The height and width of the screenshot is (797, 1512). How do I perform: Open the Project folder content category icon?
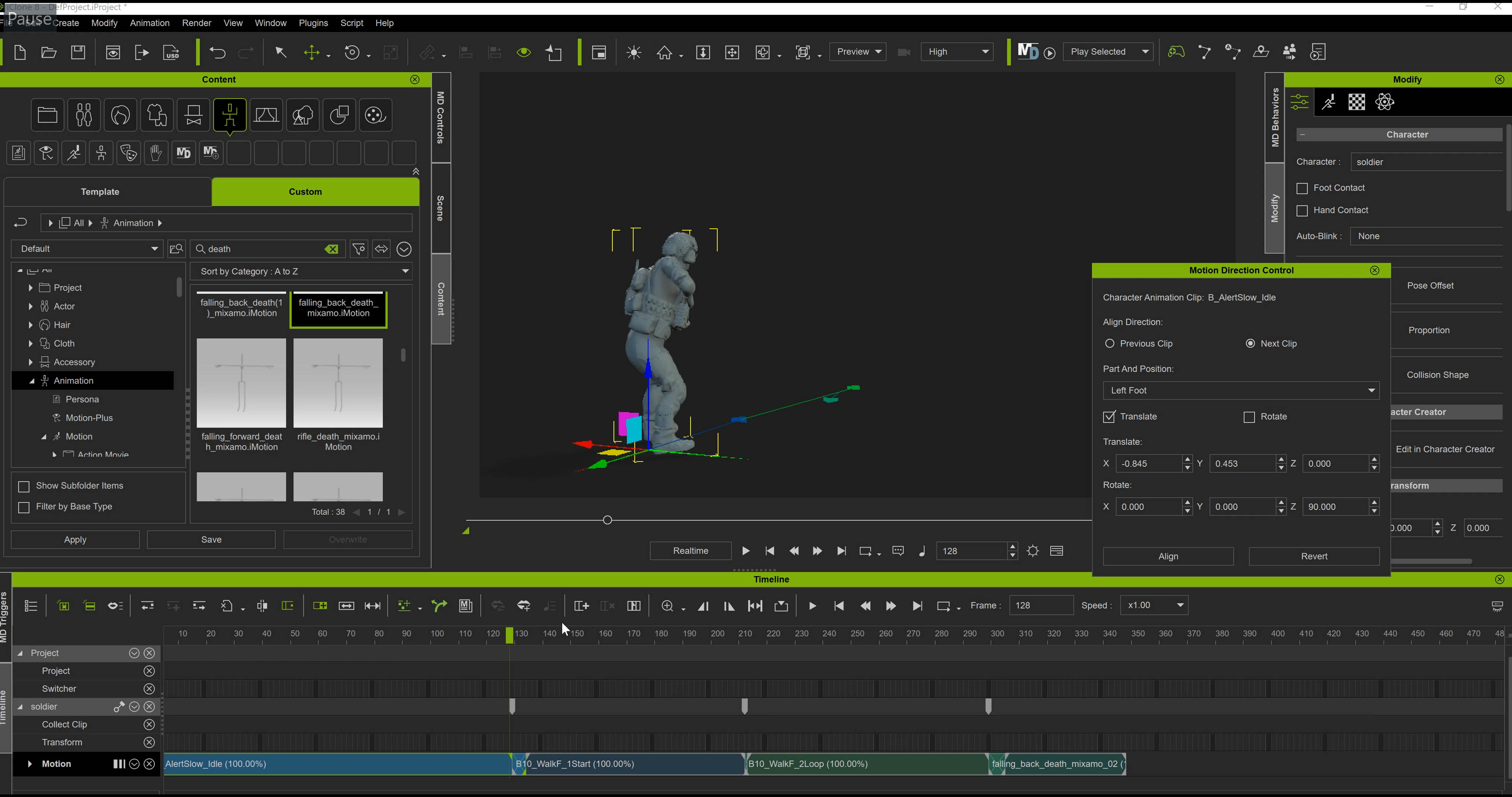click(x=48, y=115)
